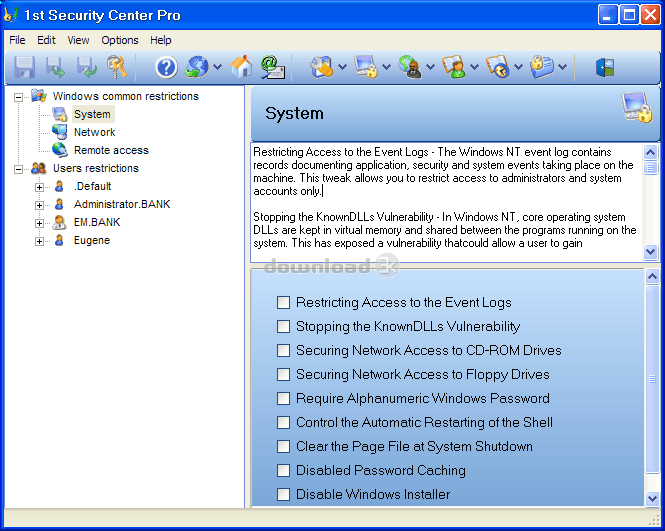Open the File menu
This screenshot has height=531, width=665.
click(17, 40)
